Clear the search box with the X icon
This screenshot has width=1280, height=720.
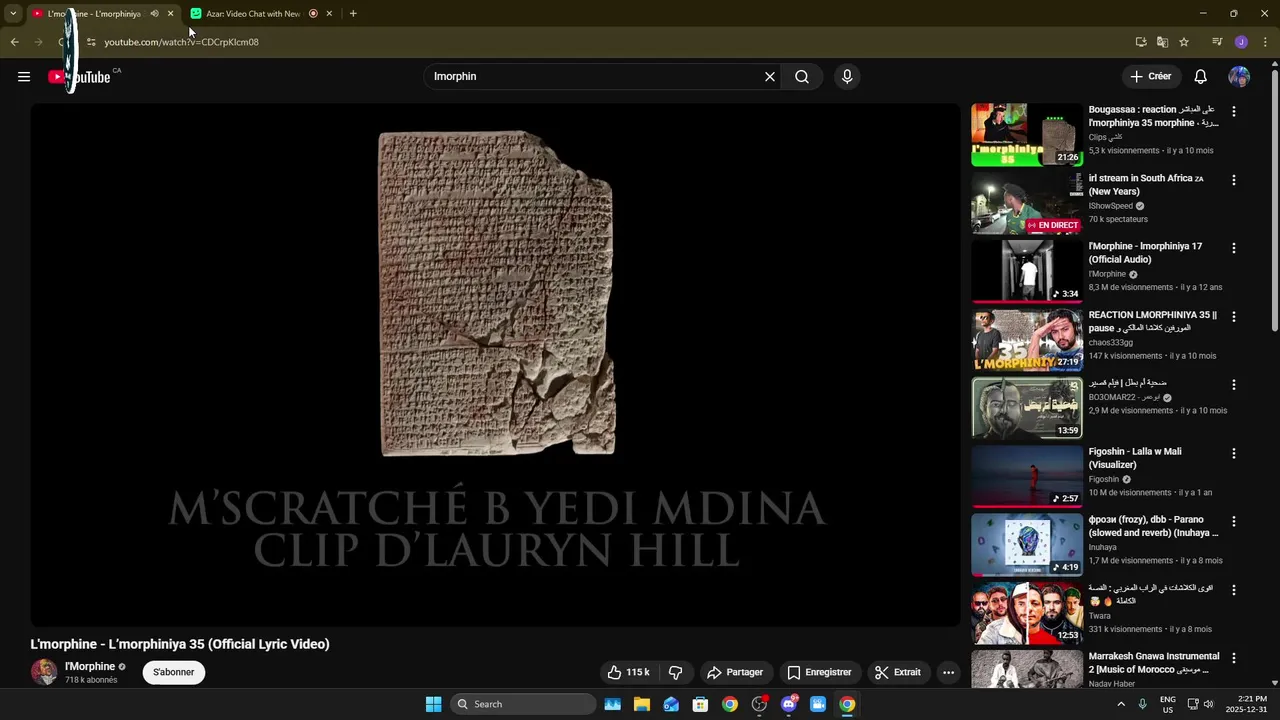(770, 76)
